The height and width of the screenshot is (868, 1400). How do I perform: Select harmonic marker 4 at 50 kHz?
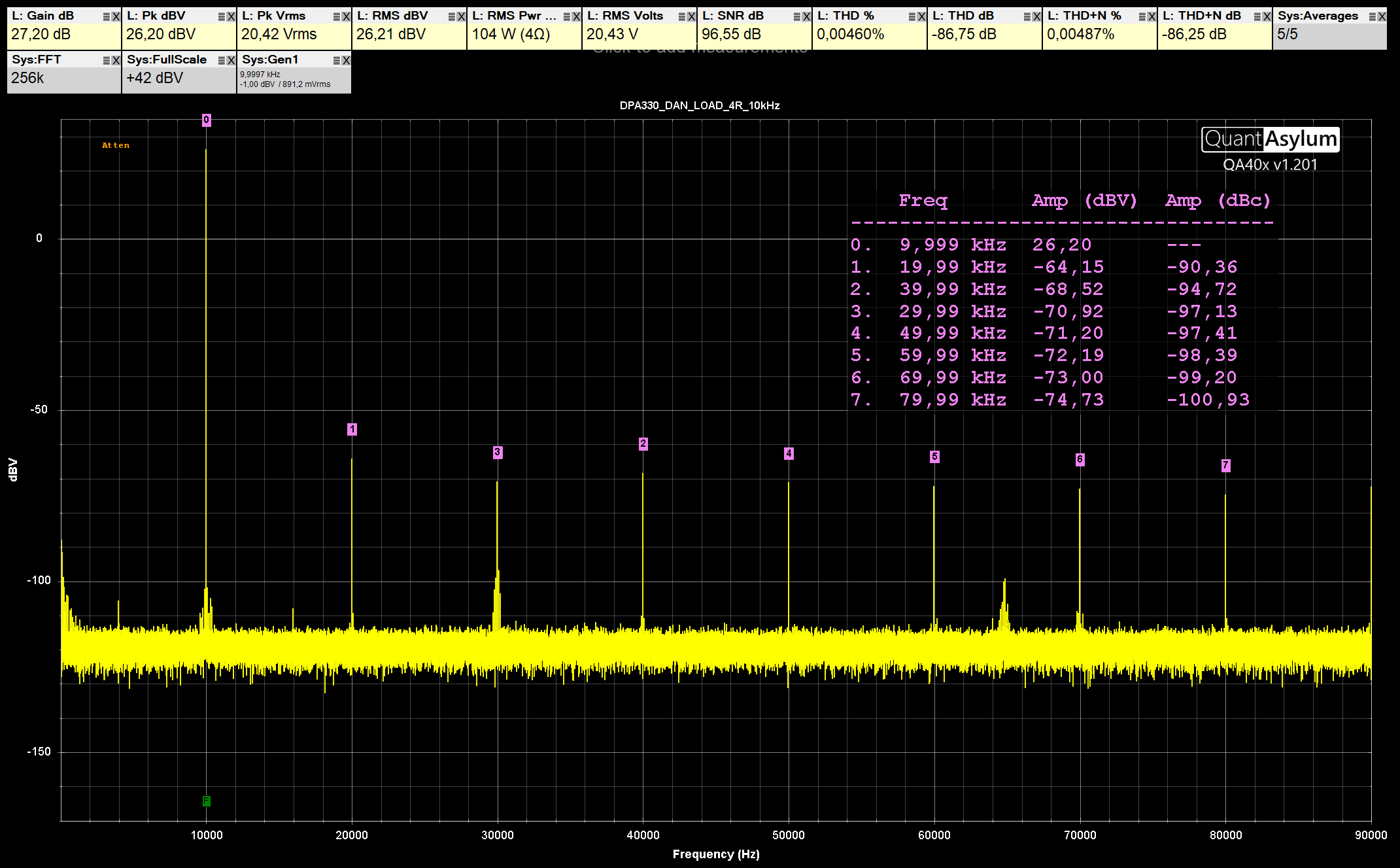[x=789, y=453]
